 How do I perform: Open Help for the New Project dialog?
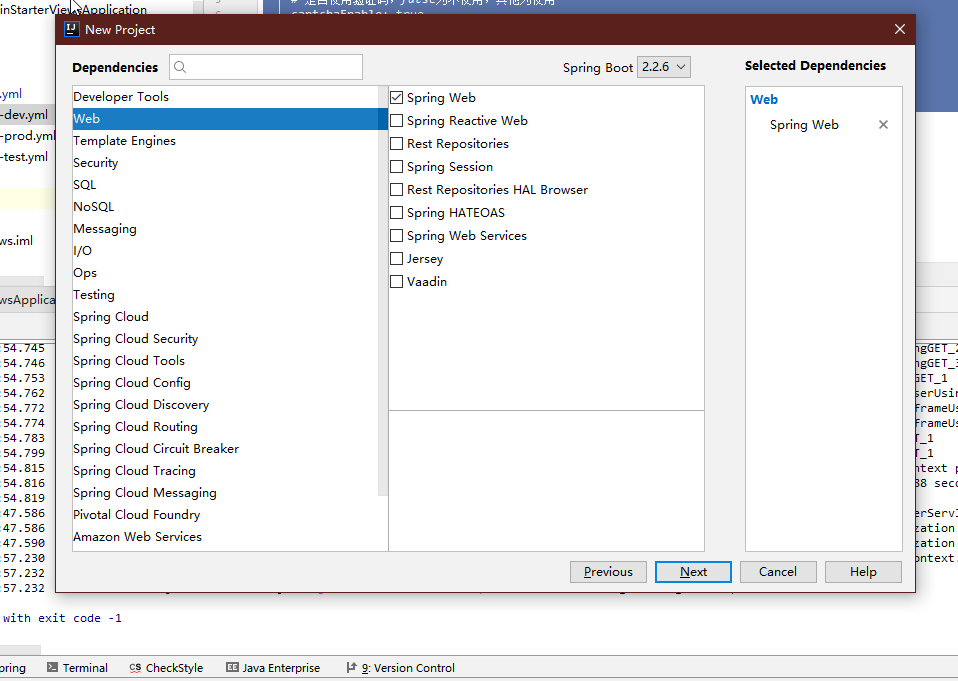[x=863, y=572]
